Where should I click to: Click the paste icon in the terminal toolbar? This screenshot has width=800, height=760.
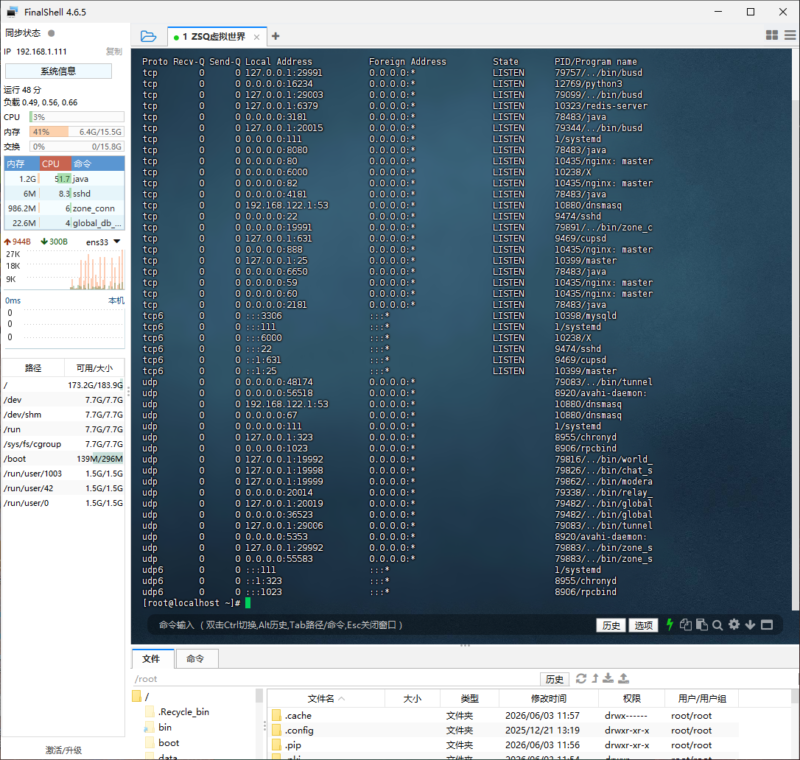point(702,625)
